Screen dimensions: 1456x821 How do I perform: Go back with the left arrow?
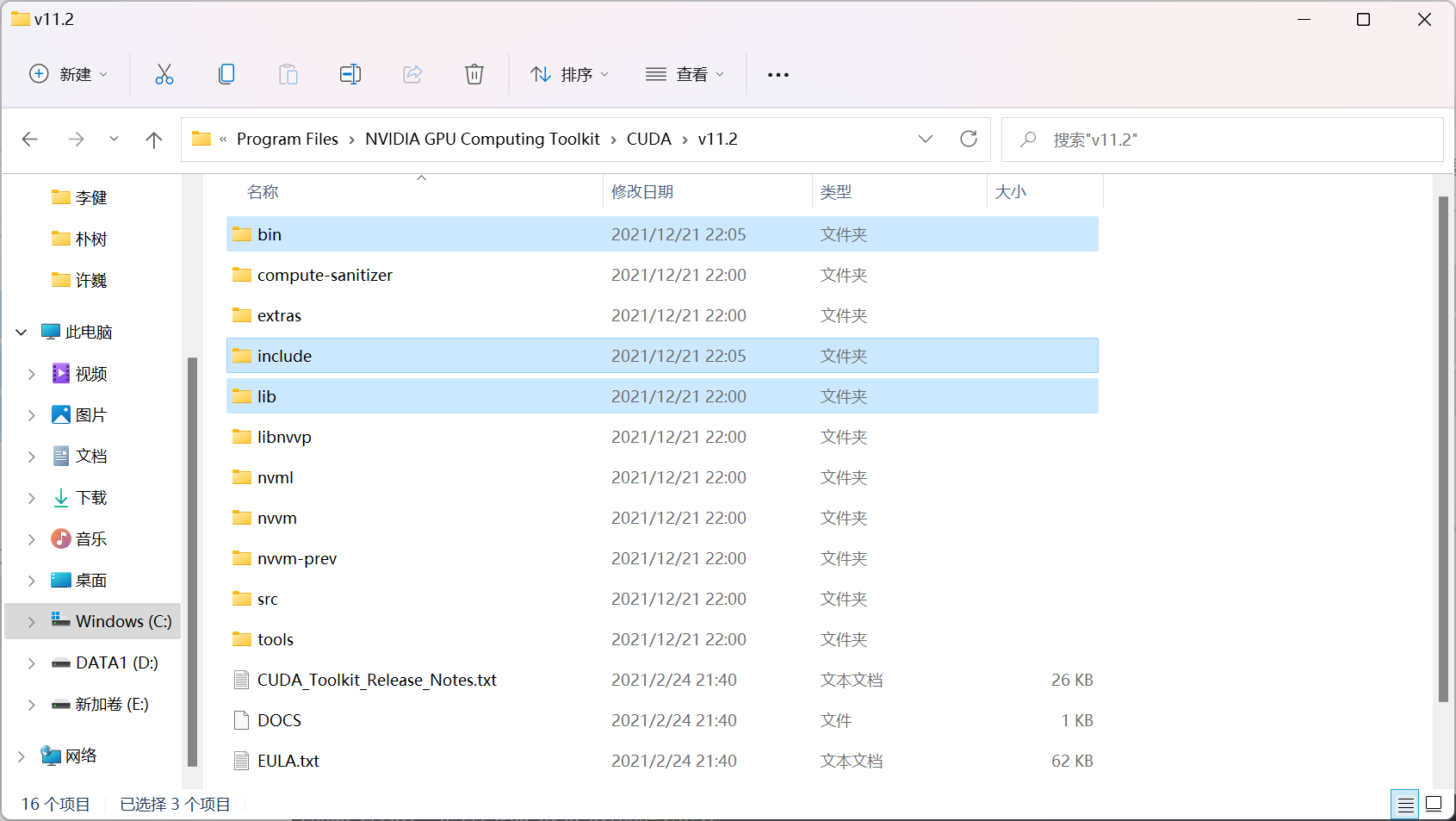30,139
